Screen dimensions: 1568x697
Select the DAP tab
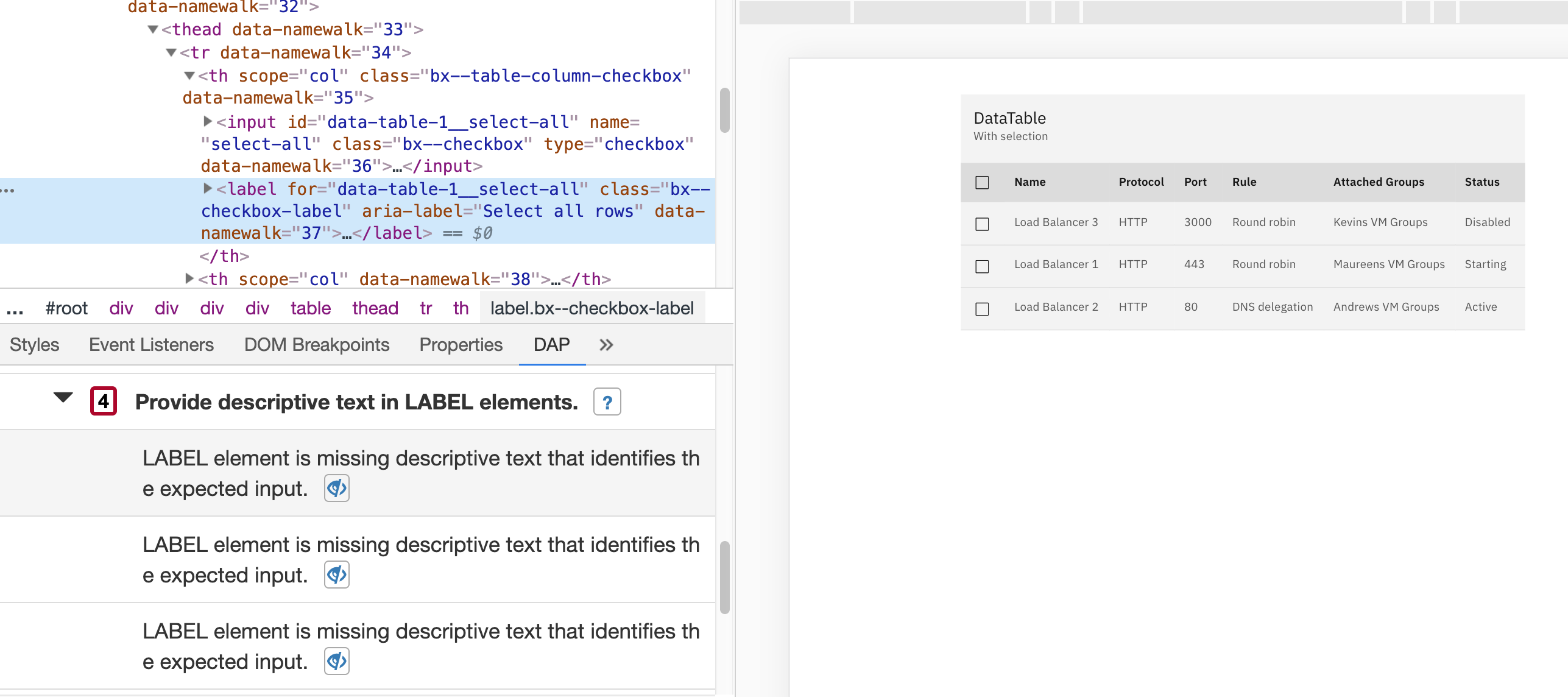pyautogui.click(x=552, y=345)
